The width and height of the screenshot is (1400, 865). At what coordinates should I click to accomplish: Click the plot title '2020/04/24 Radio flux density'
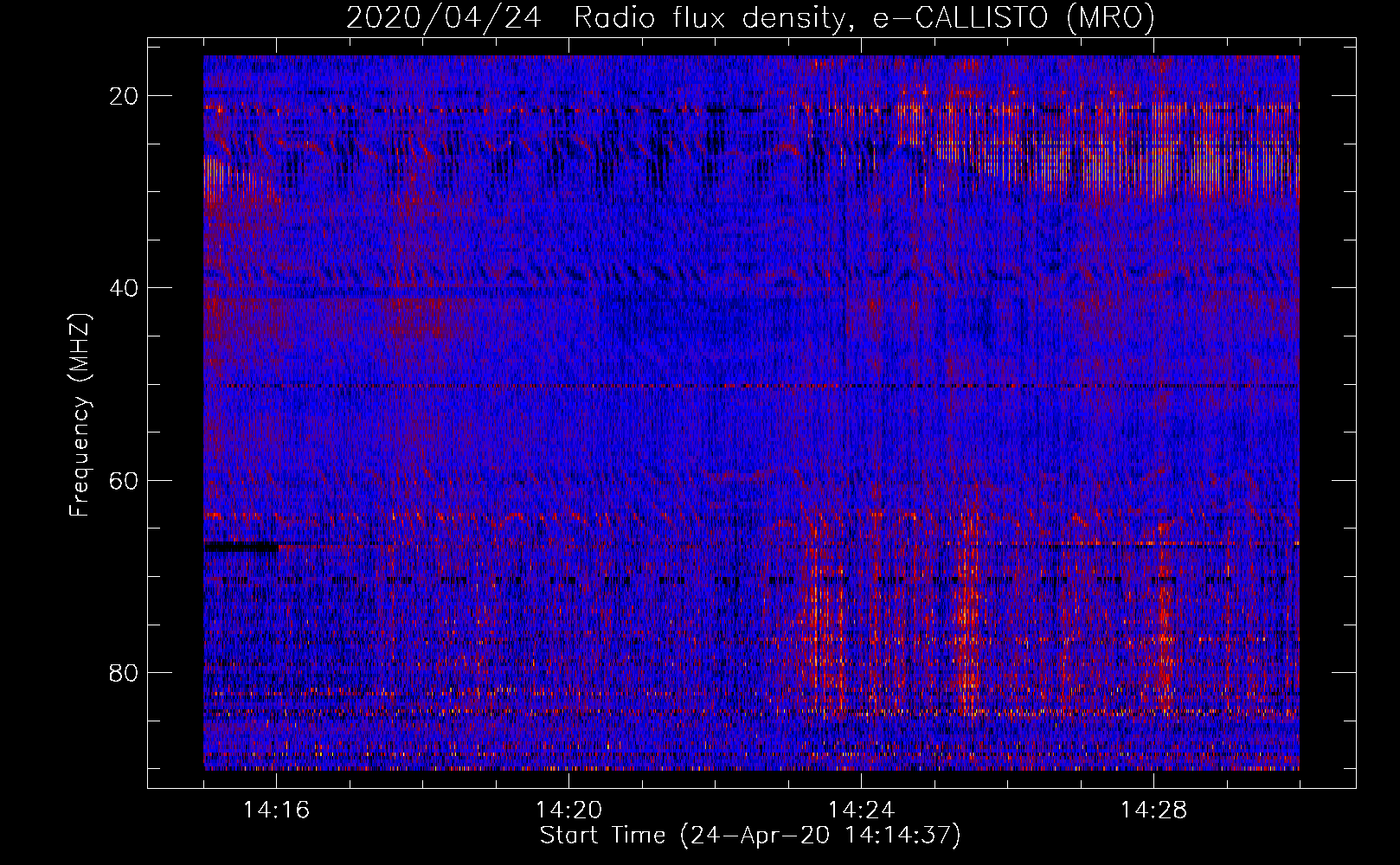[x=596, y=17]
